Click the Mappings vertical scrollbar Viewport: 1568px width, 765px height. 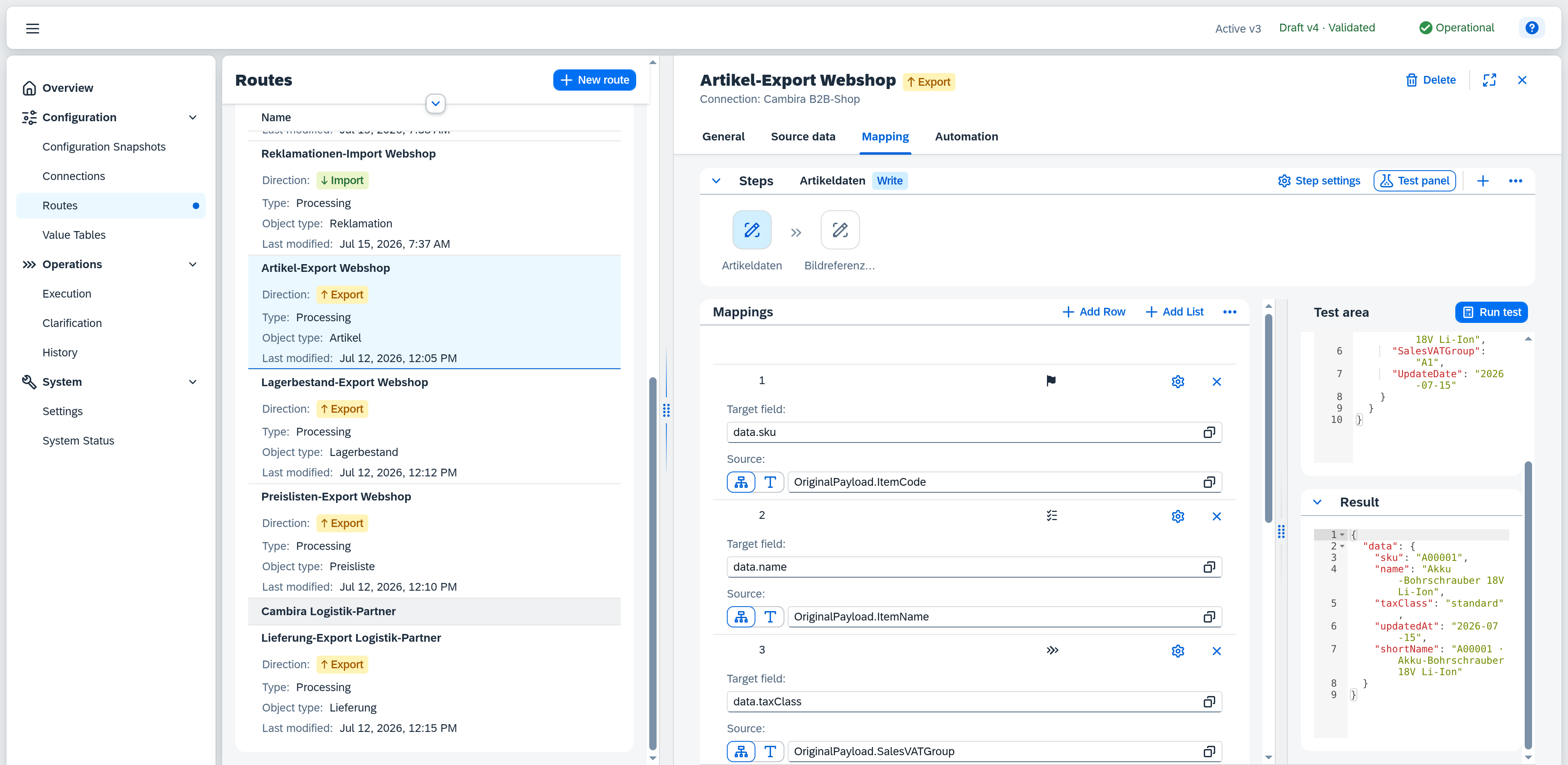pos(1268,418)
